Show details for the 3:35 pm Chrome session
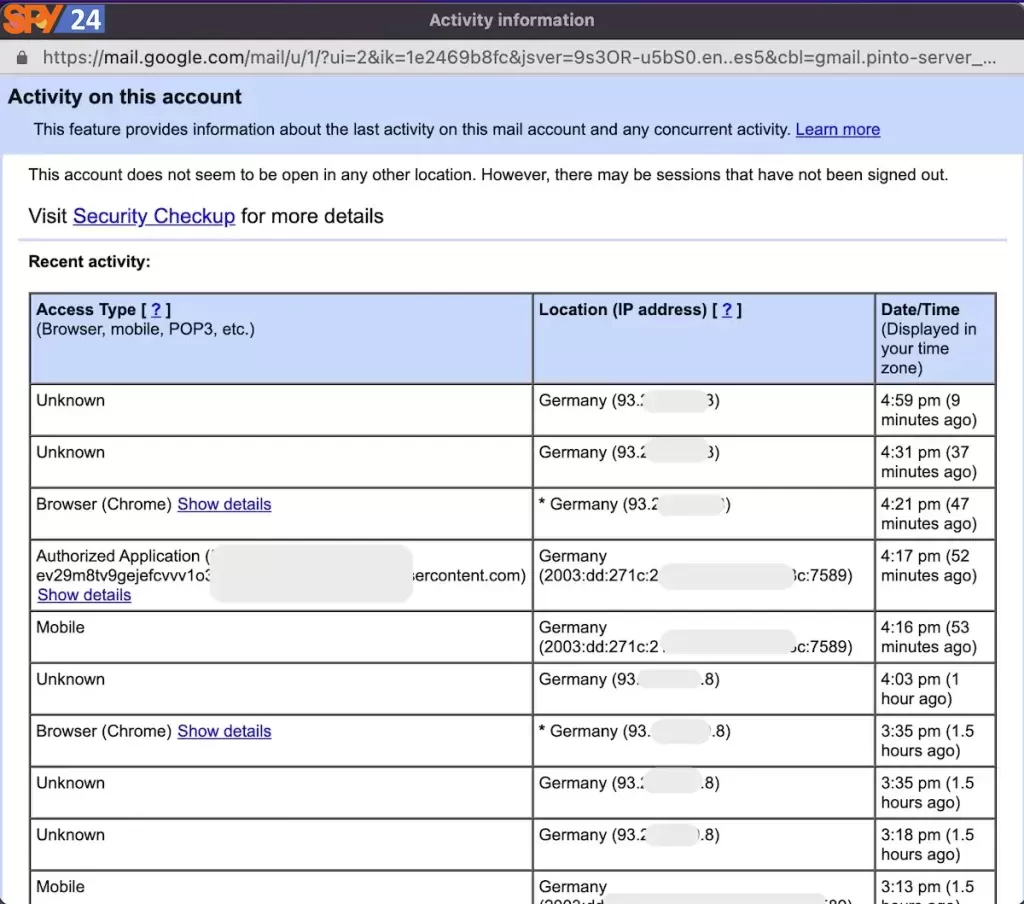This screenshot has height=904, width=1024. [224, 731]
